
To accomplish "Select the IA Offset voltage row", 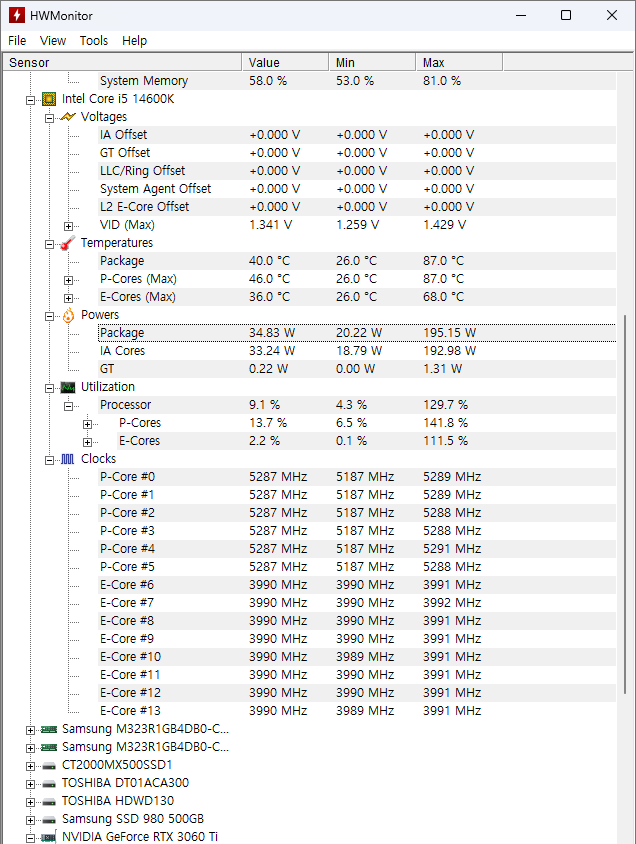I will pos(357,135).
